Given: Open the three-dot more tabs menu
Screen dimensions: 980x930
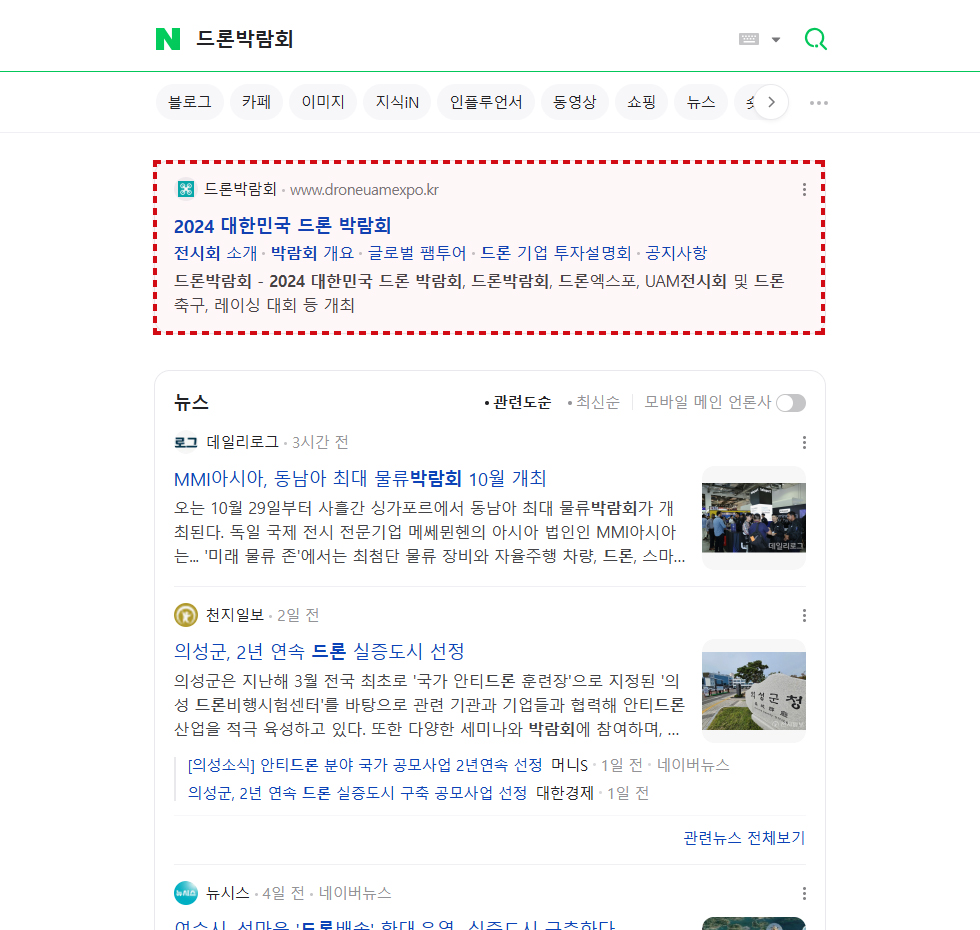Looking at the screenshot, I should [818, 102].
